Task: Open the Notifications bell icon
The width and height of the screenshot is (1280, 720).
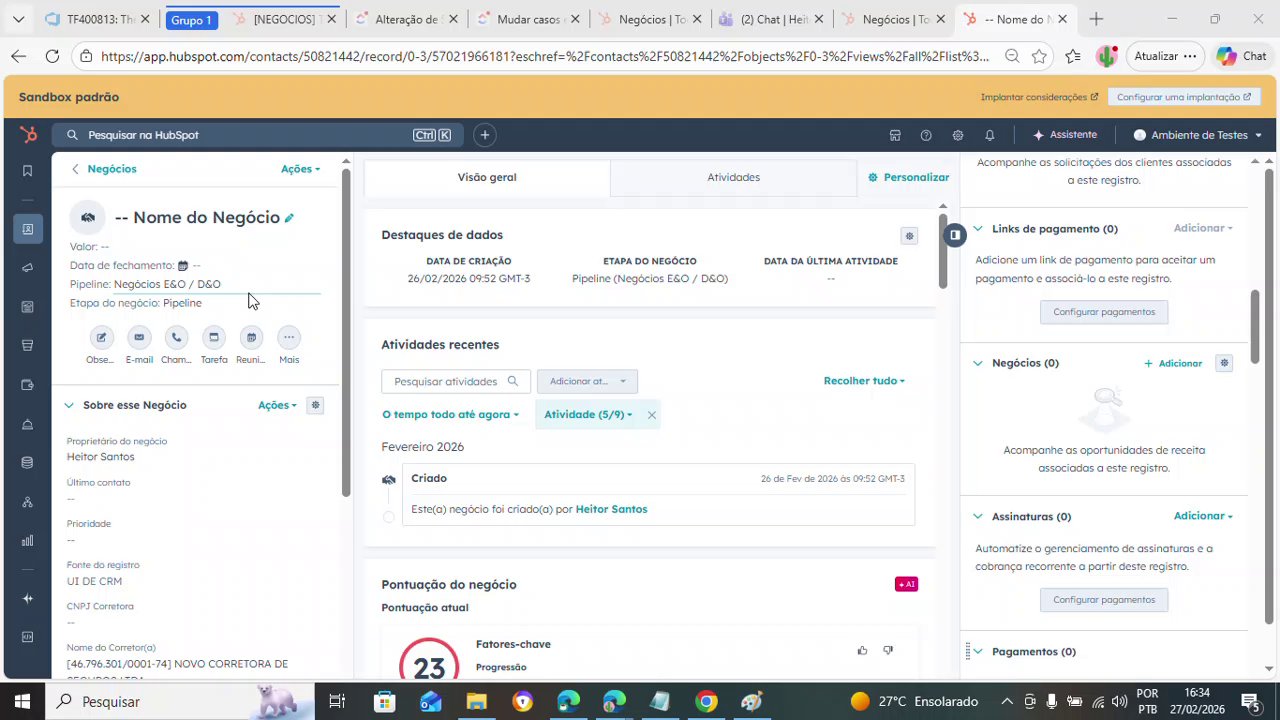Action: pyautogui.click(x=989, y=135)
